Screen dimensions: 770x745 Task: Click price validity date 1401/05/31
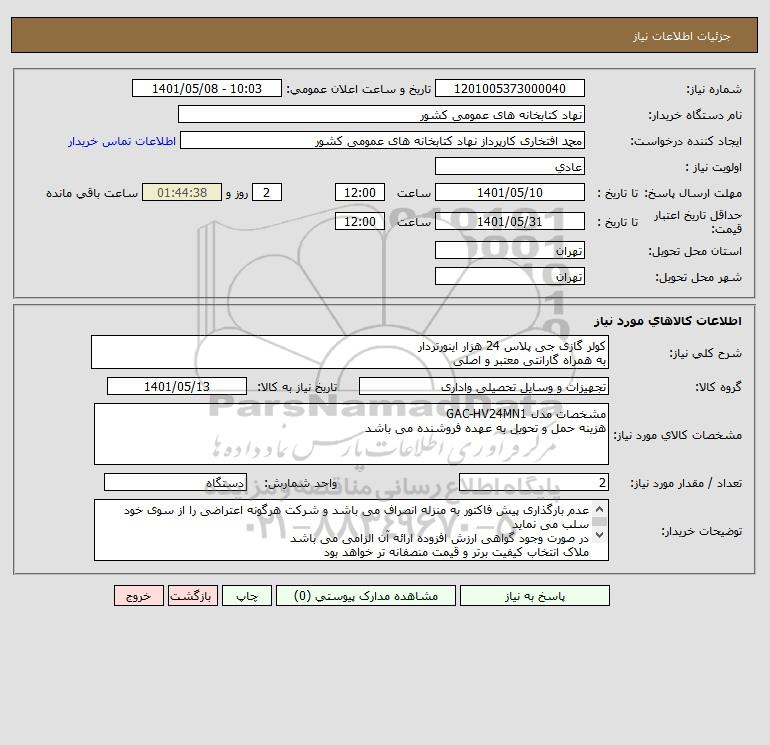coord(510,221)
